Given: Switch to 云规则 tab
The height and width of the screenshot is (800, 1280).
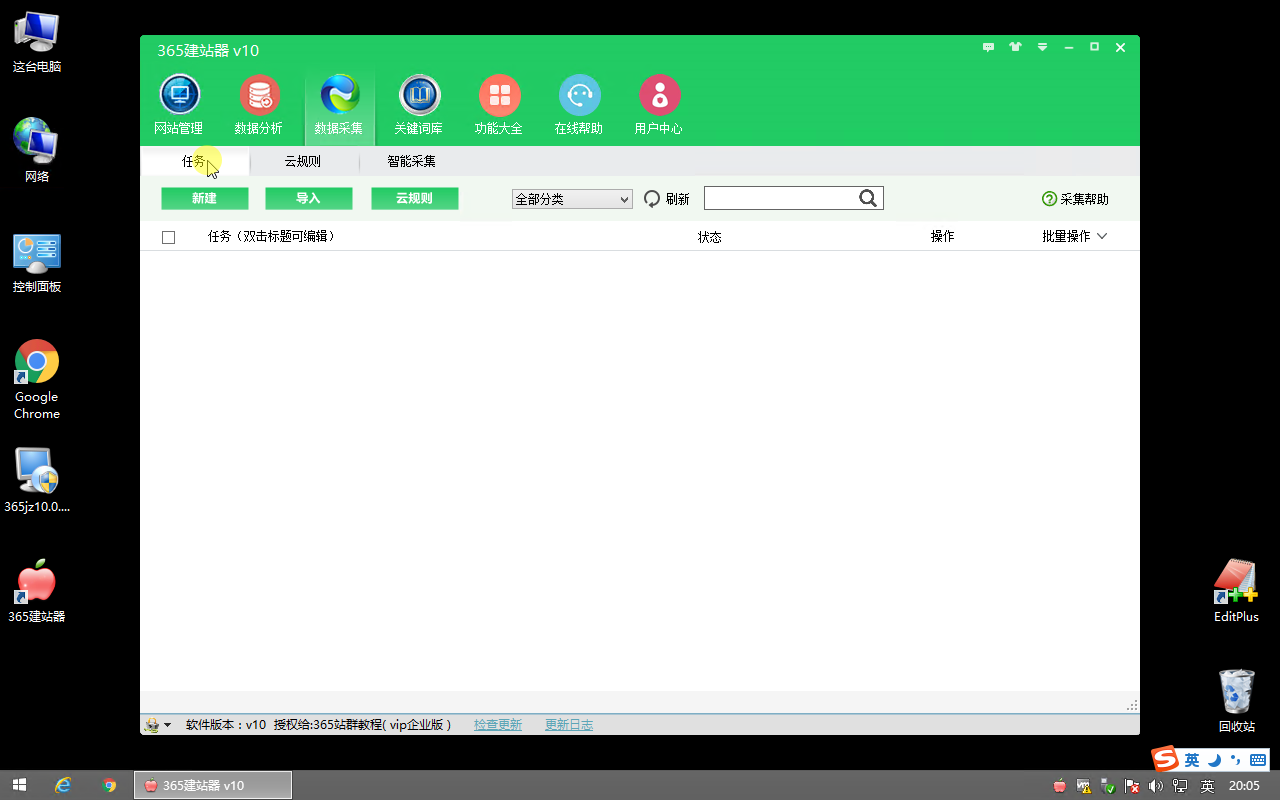Looking at the screenshot, I should (x=302, y=161).
